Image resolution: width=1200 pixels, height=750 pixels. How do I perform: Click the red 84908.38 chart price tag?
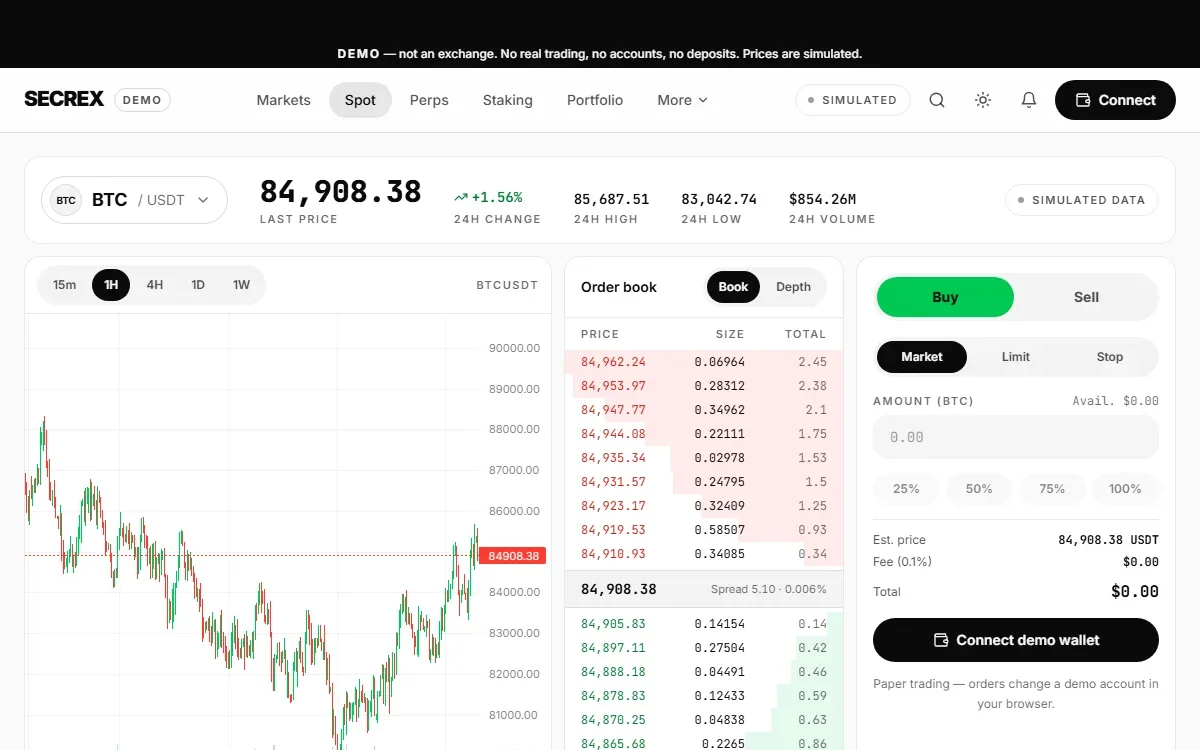point(512,556)
